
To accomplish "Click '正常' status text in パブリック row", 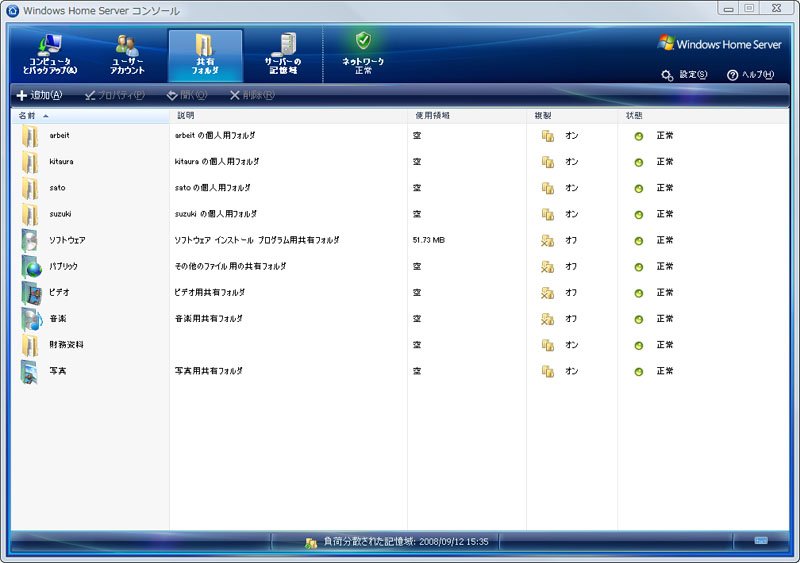I will (665, 266).
